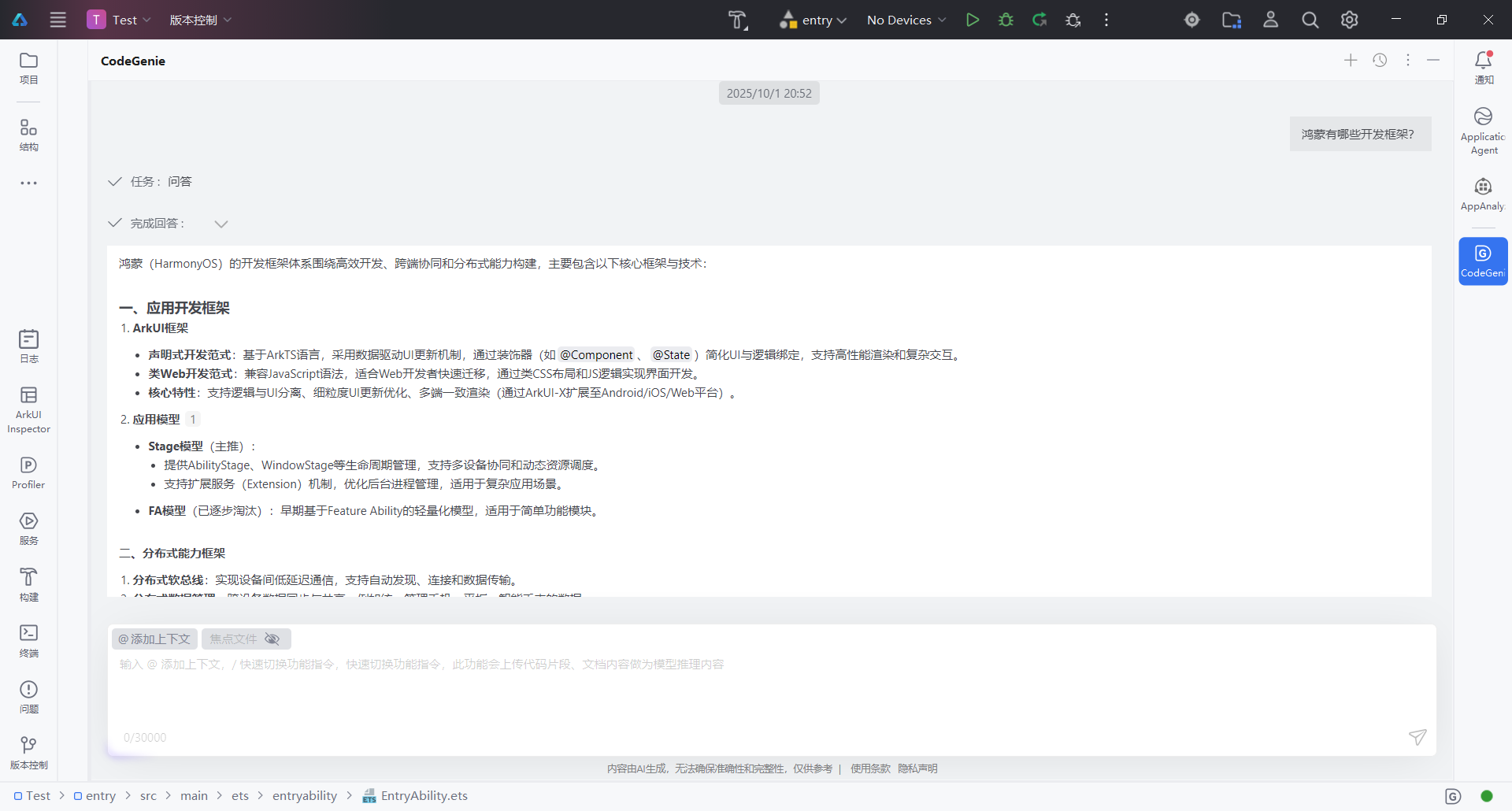The image size is (1512, 811).
Task: Open the privacy statement link
Action: 917,768
